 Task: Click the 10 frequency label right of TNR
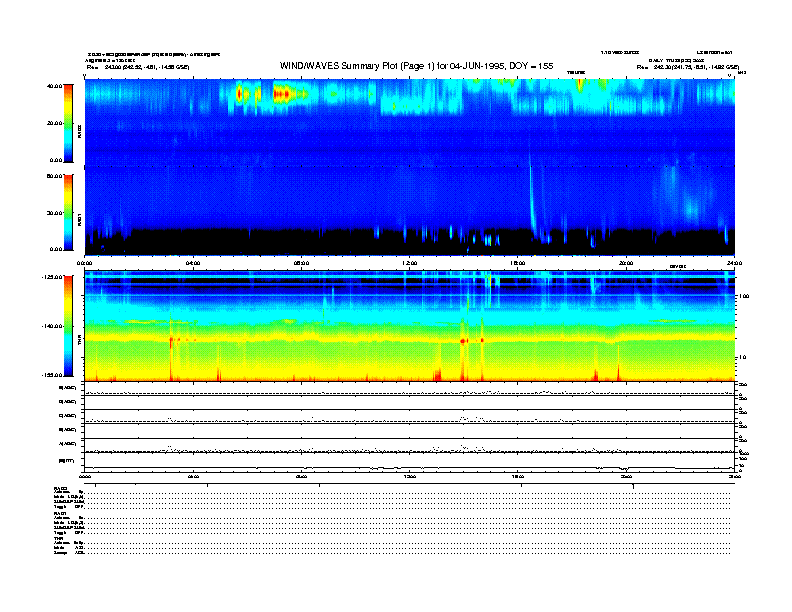[x=742, y=358]
